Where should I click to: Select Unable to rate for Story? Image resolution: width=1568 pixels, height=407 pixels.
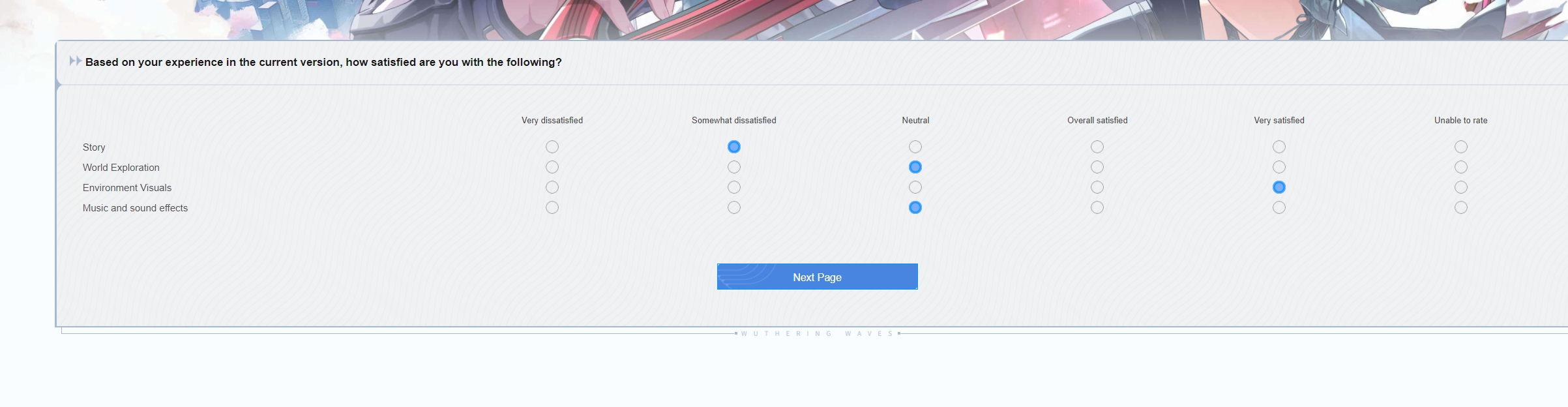(1461, 147)
